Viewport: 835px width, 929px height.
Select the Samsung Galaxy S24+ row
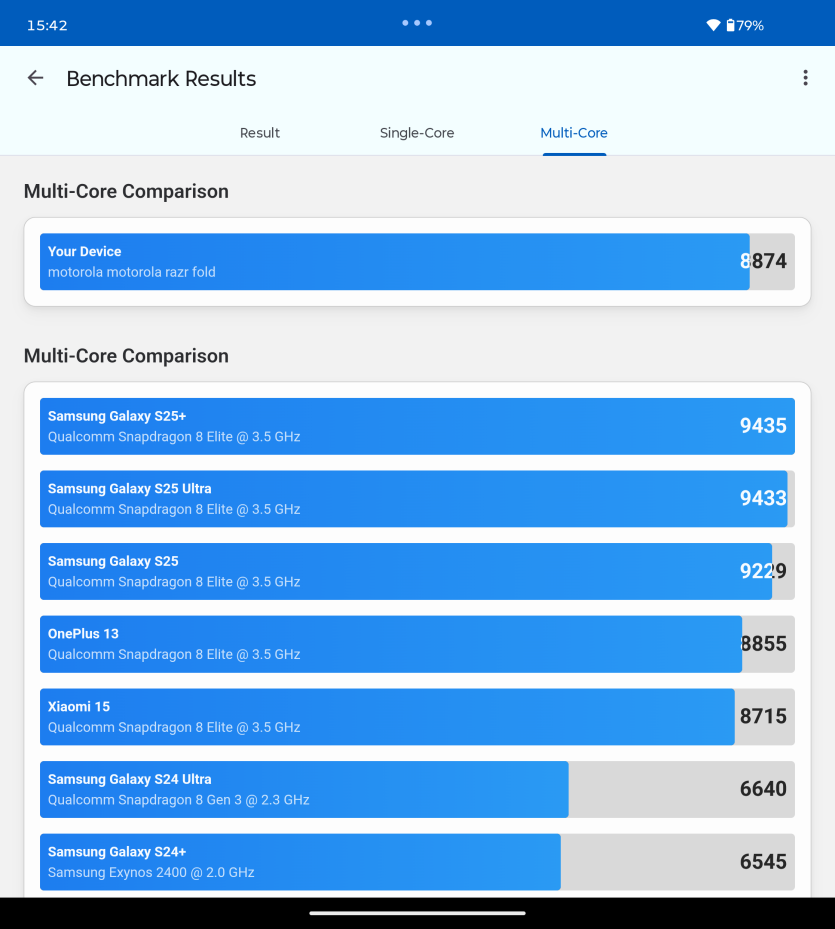(x=417, y=862)
